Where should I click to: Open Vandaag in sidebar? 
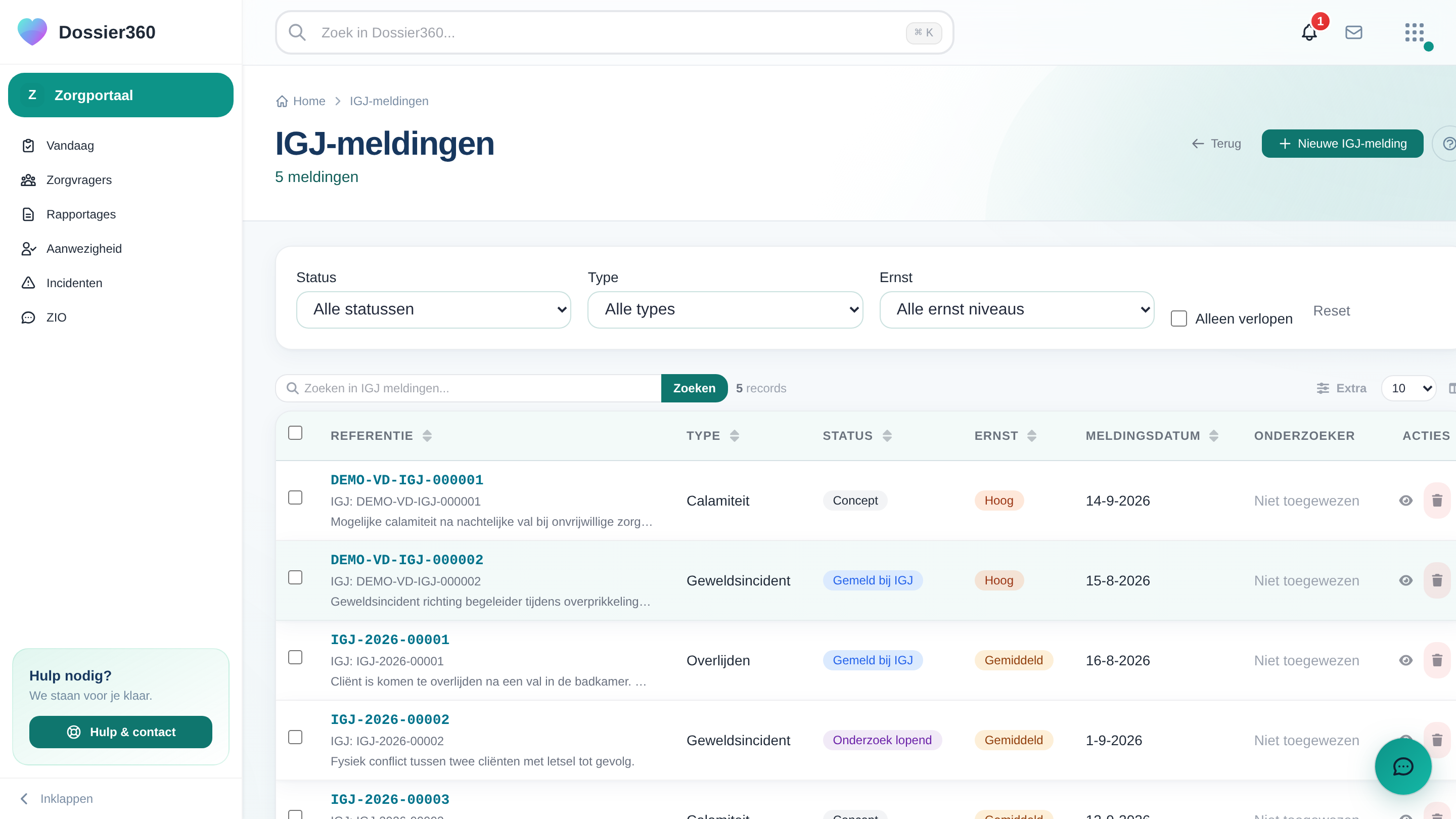pos(120,146)
